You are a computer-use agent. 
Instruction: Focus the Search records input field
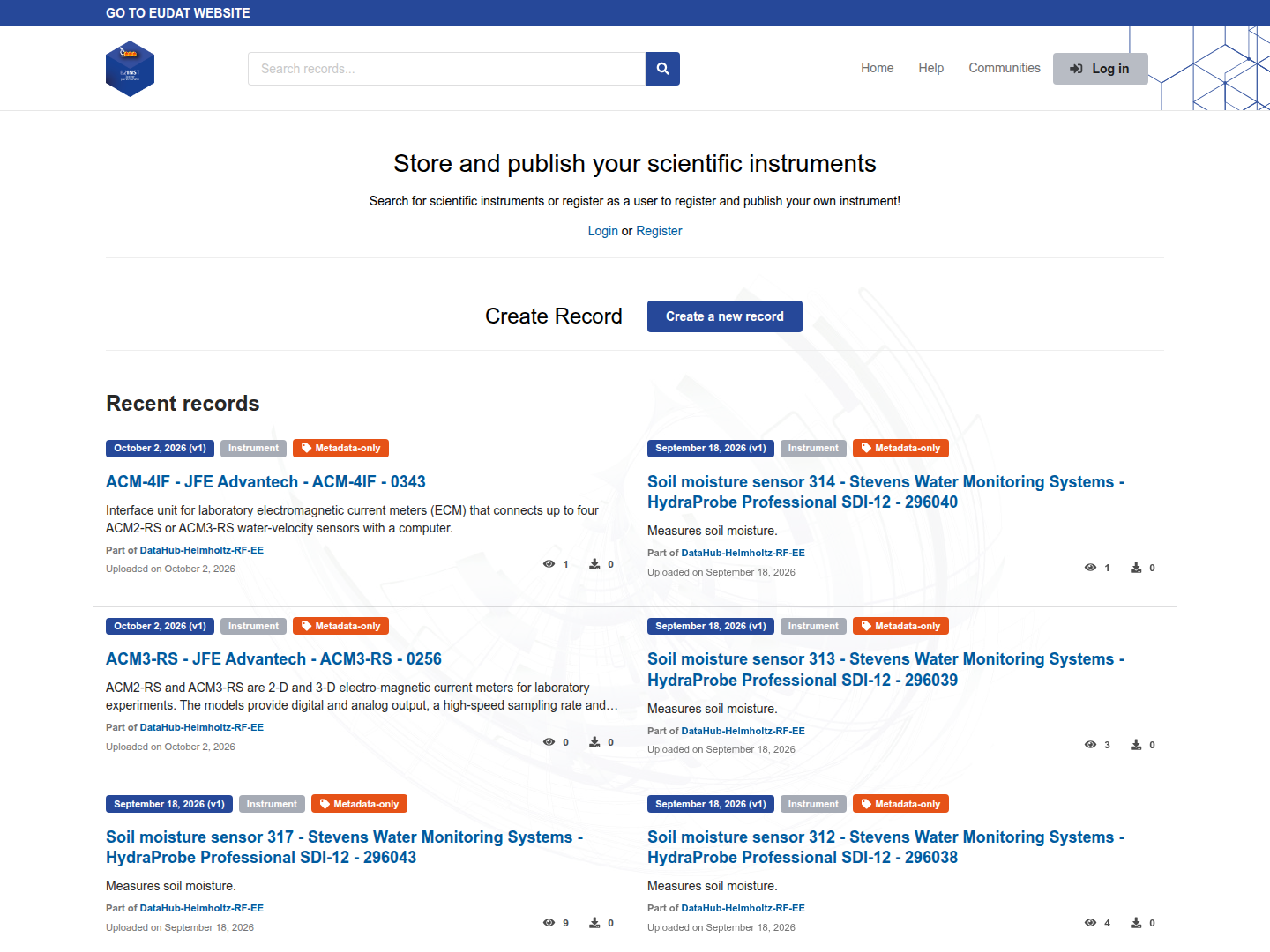(x=447, y=69)
